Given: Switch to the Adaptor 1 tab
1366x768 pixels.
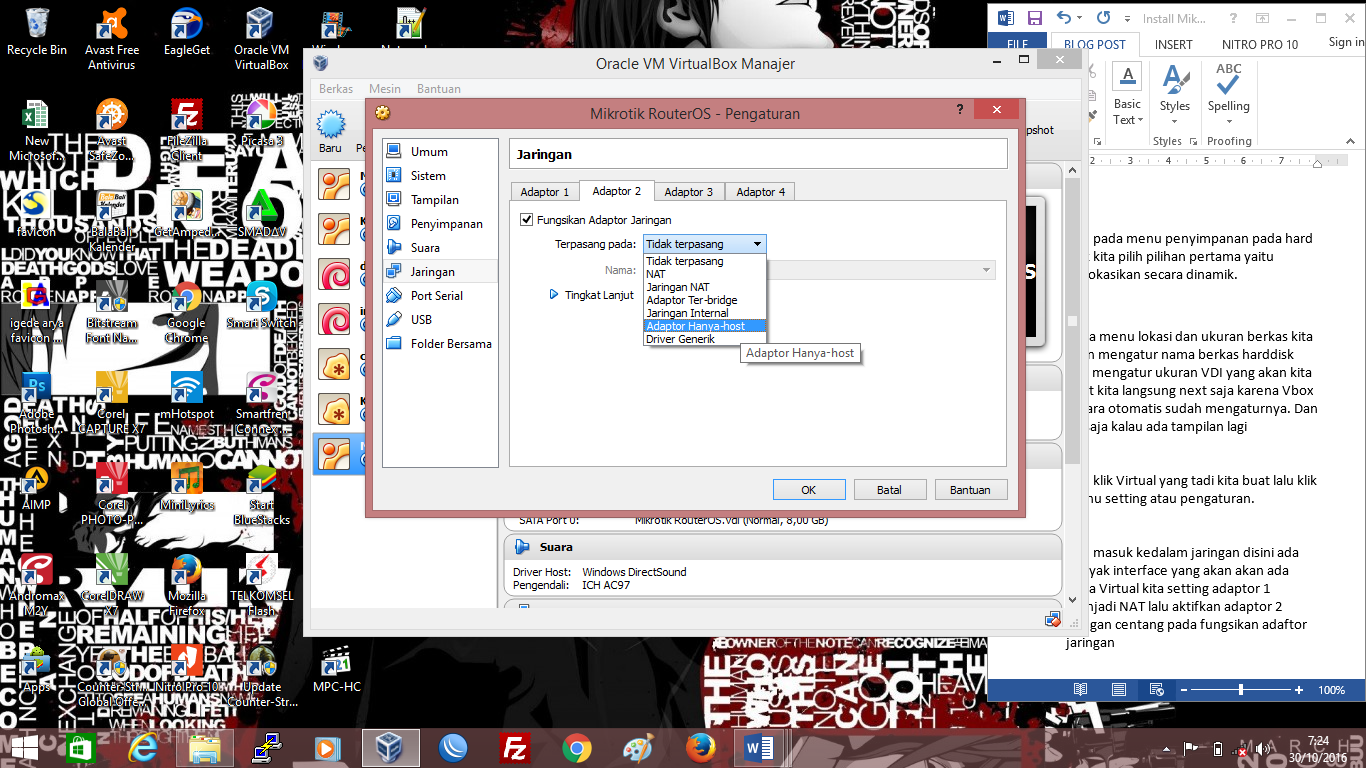Looking at the screenshot, I should point(545,192).
